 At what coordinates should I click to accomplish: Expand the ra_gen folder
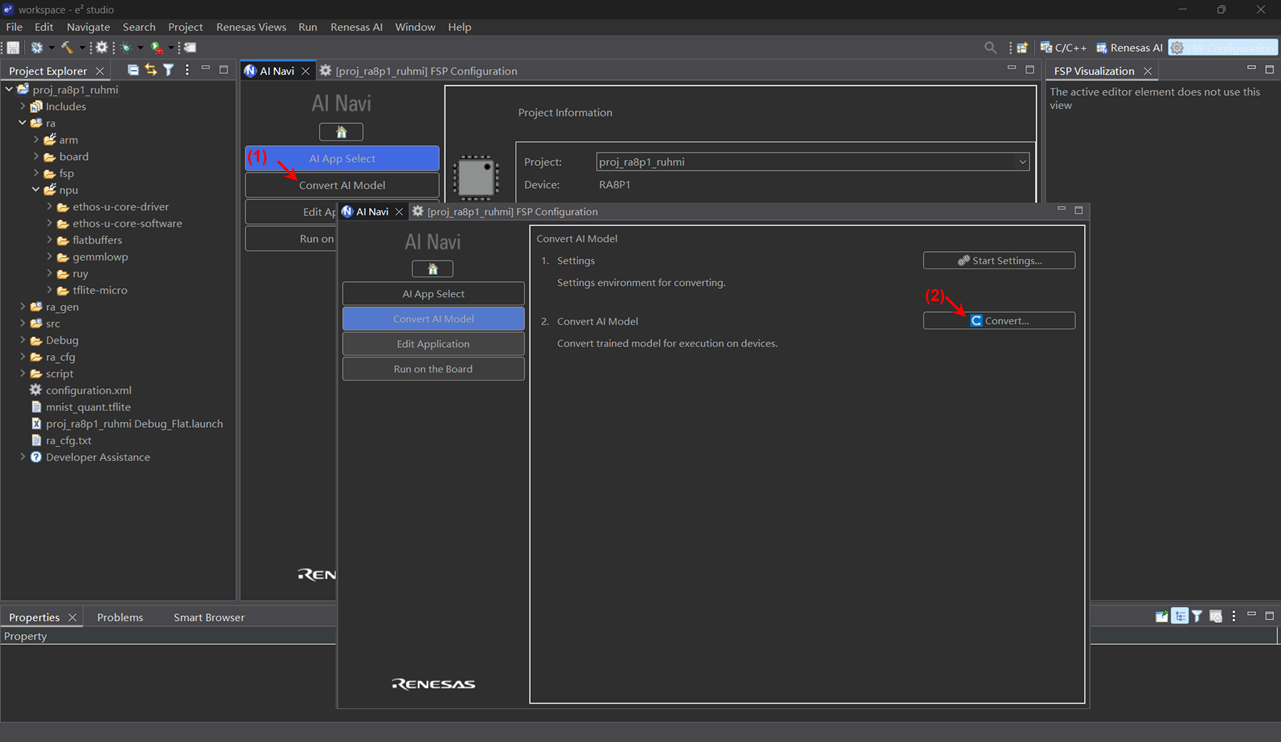(22, 307)
